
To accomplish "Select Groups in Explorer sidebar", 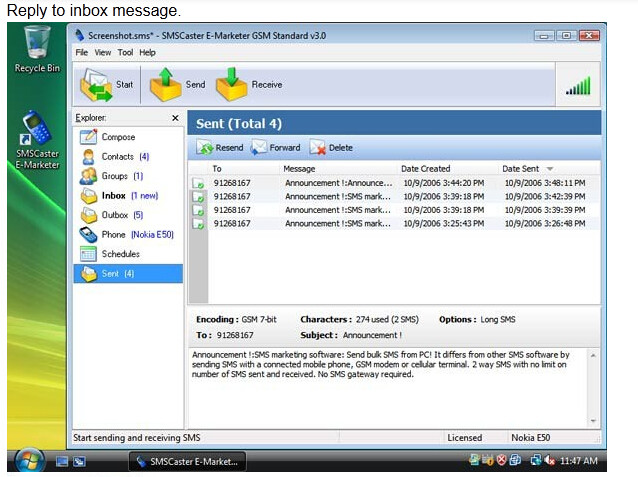I will [115, 176].
